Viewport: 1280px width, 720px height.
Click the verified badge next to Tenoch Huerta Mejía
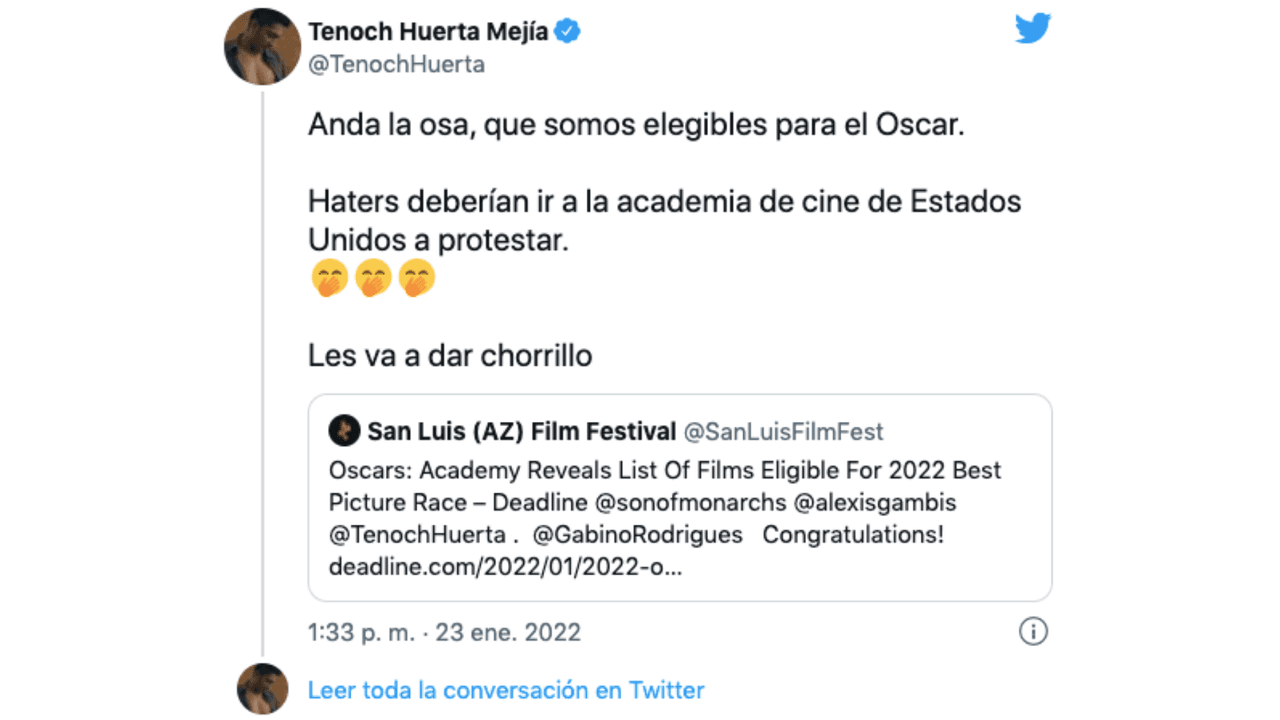click(567, 31)
